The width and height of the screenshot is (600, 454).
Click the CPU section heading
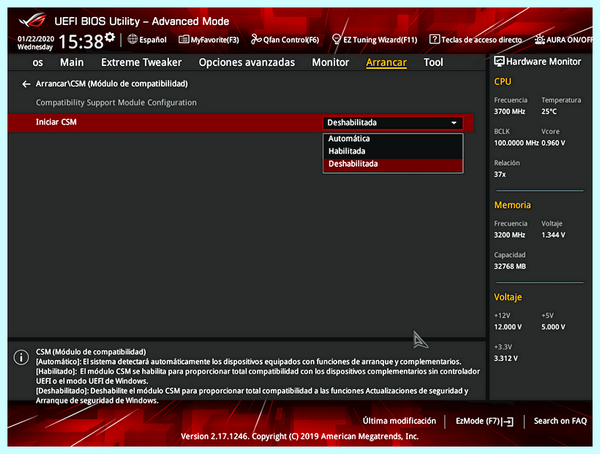502,82
